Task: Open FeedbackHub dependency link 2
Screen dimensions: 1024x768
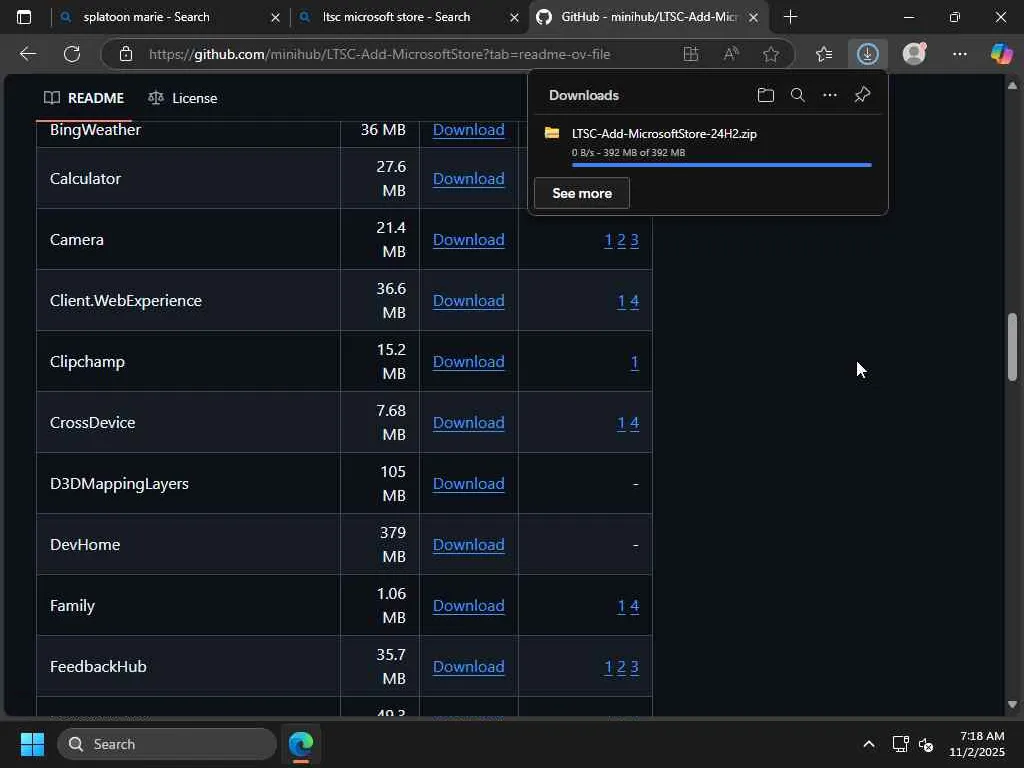Action: pos(621,667)
